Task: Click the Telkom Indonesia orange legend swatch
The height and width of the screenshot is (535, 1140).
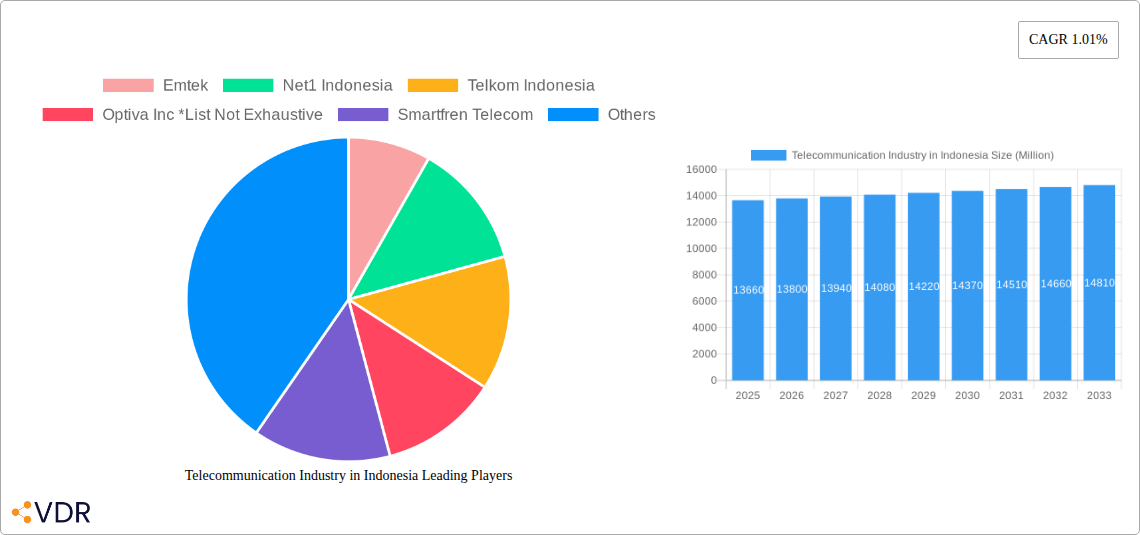Action: click(433, 85)
